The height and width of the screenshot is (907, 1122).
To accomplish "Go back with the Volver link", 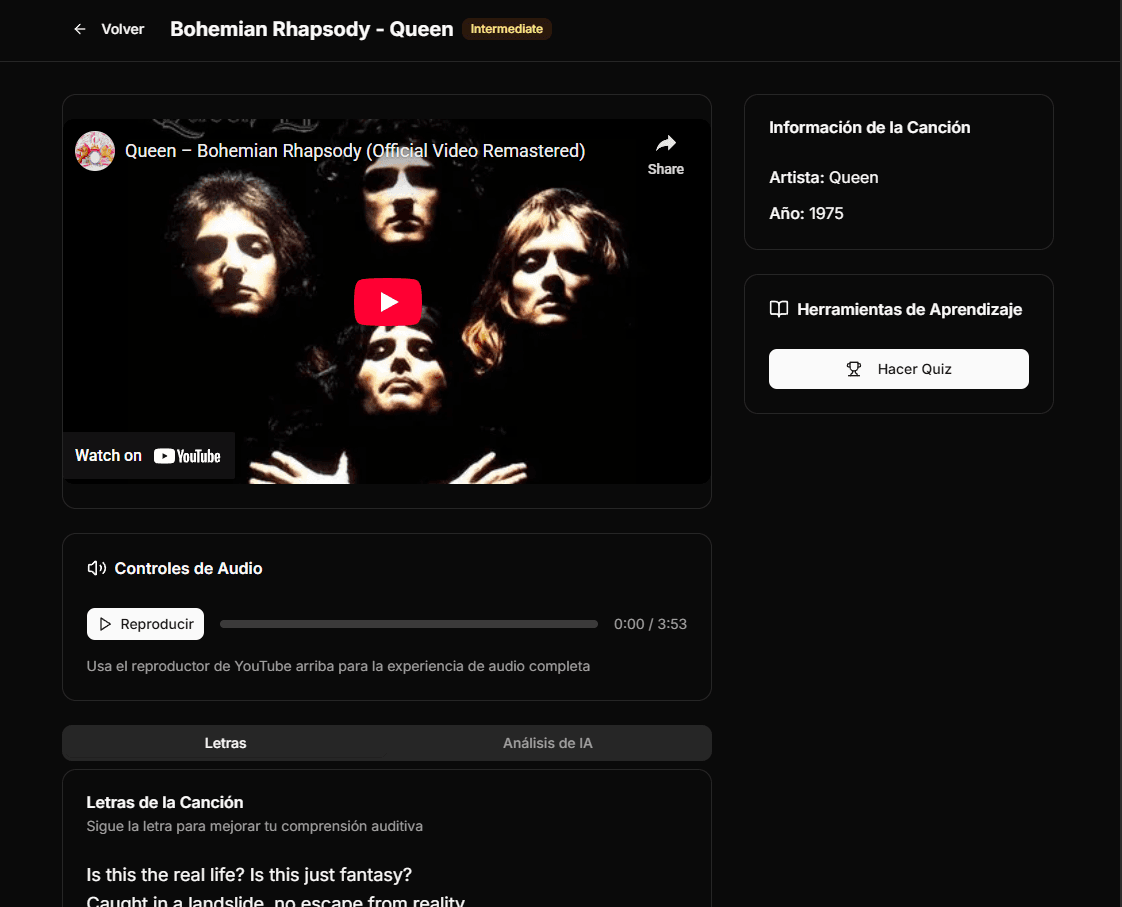I will click(x=122, y=29).
